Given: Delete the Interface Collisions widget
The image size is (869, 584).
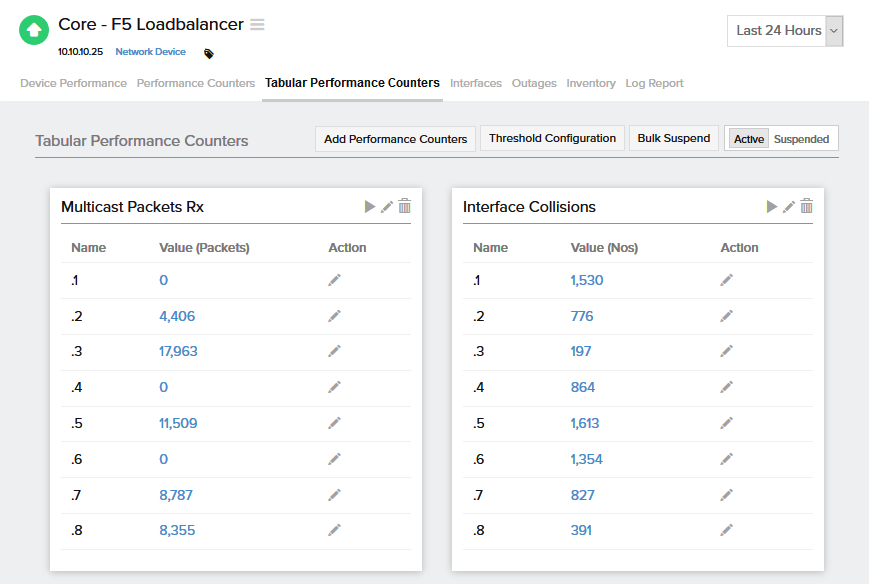Looking at the screenshot, I should tap(806, 206).
